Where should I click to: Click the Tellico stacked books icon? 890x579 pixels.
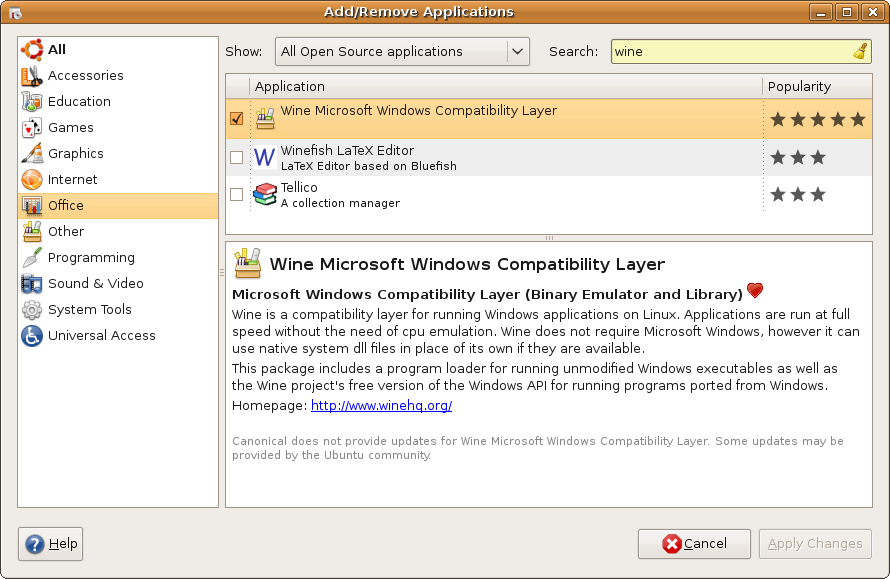click(265, 194)
